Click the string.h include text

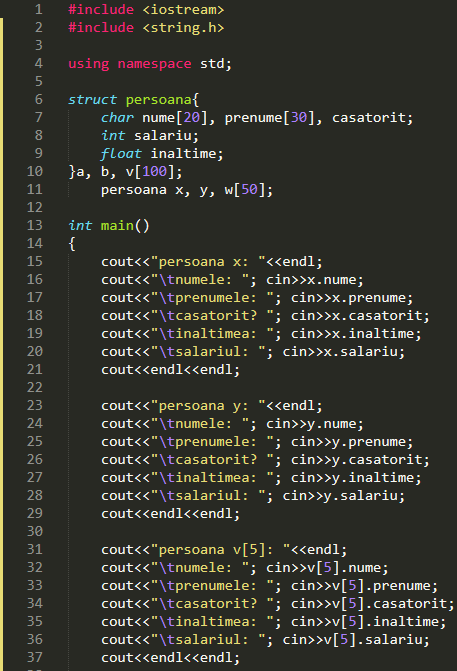click(x=183, y=27)
